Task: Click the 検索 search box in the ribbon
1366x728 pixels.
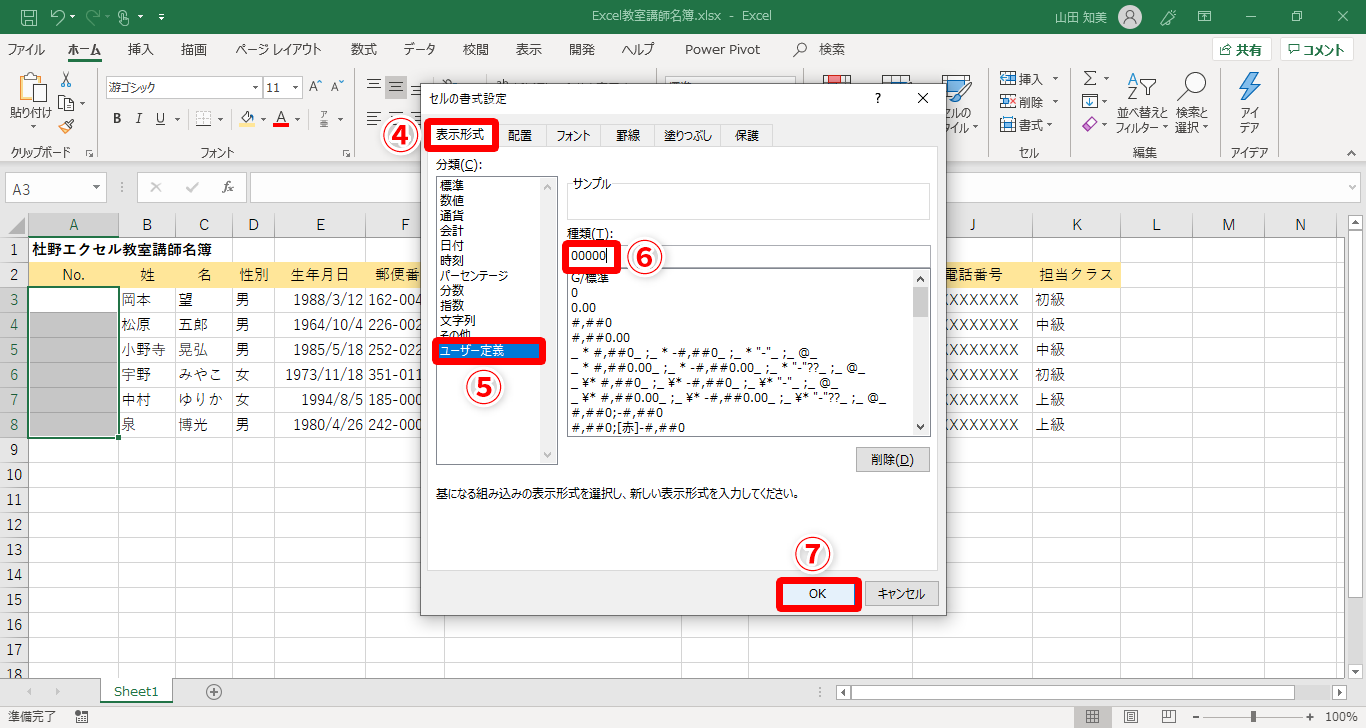Action: 819,49
